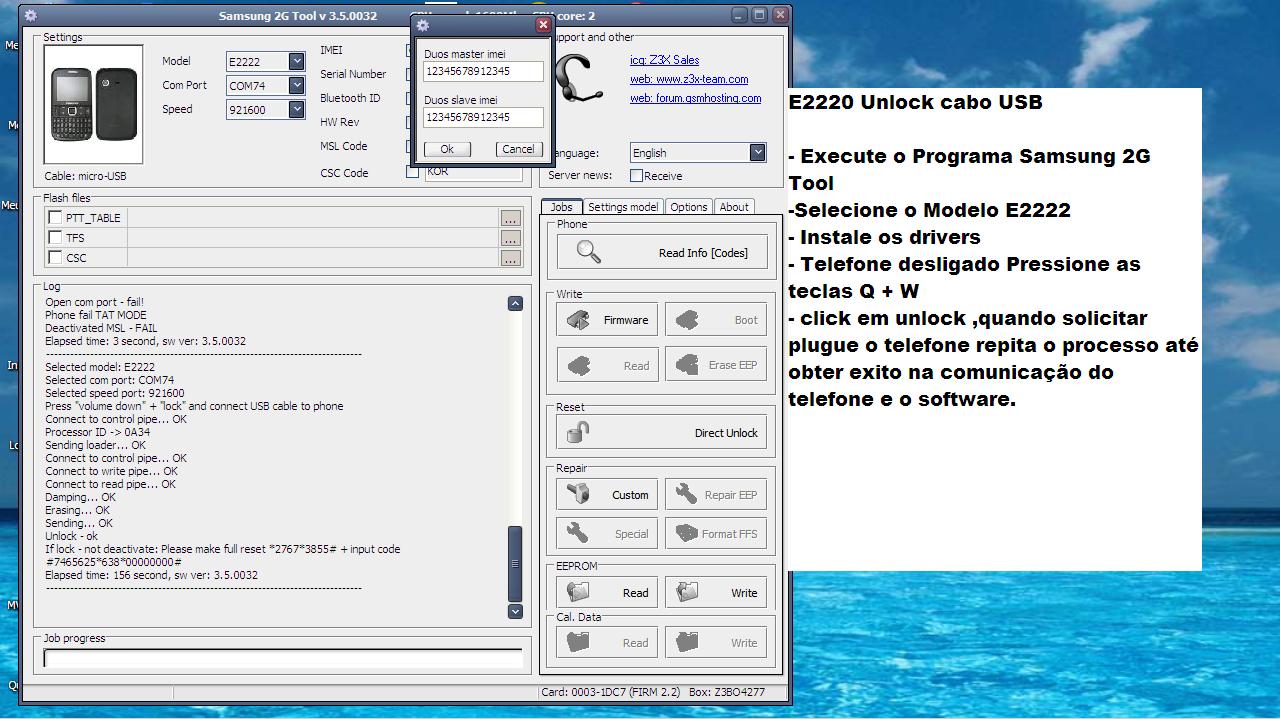This screenshot has height=720, width=1280.
Task: Click the Firmware write chip icon
Action: tap(578, 320)
